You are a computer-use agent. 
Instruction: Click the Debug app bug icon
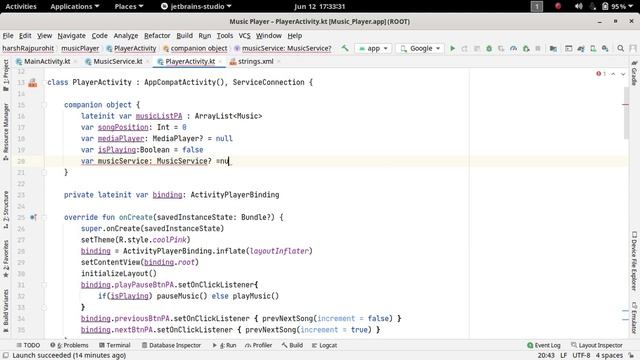tap(489, 48)
